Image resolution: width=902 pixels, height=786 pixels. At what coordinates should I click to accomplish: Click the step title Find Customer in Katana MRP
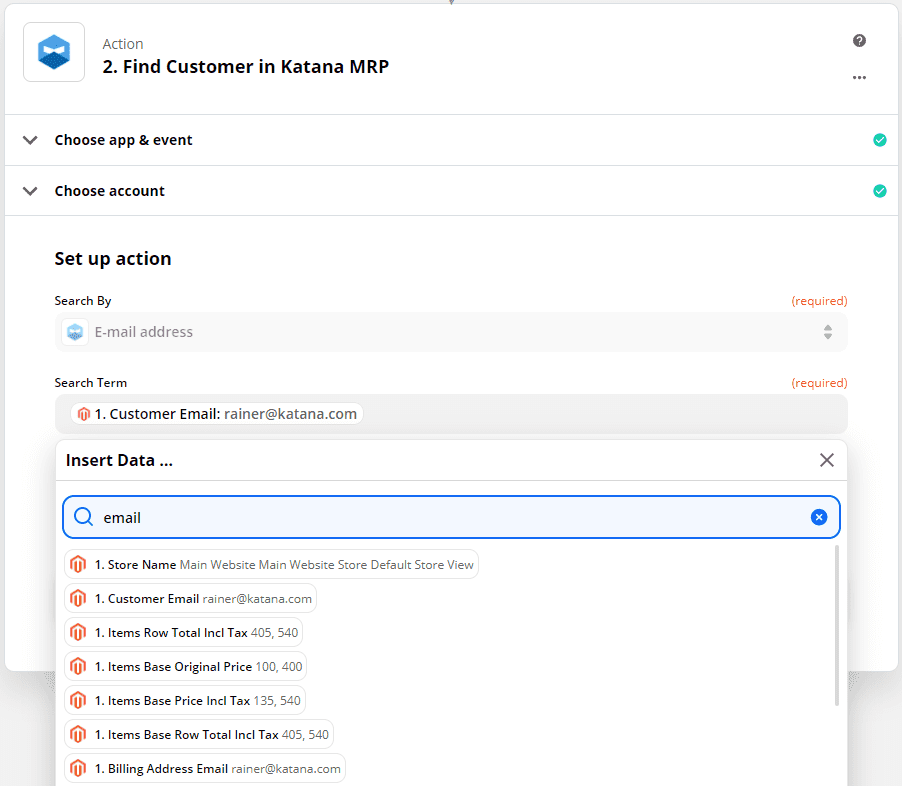pyautogui.click(x=246, y=67)
